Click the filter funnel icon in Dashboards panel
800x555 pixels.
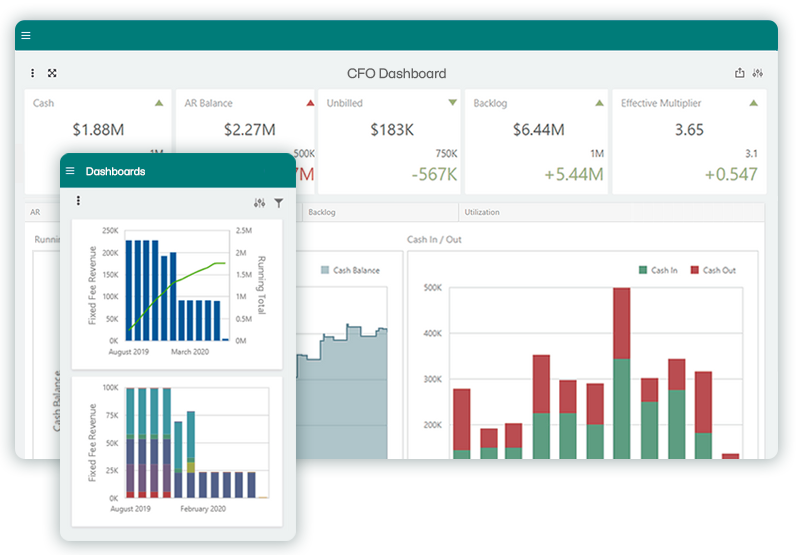[279, 203]
